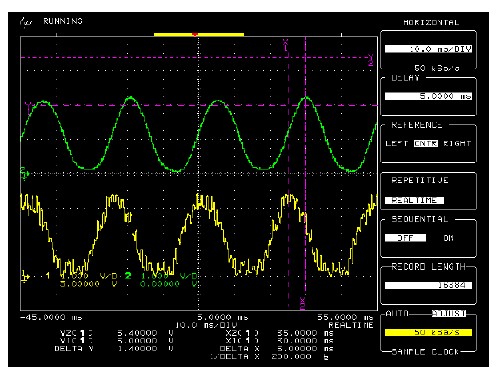499x376 pixels.
Task: Click the yellow acquisition memory bar
Action: coord(199,34)
